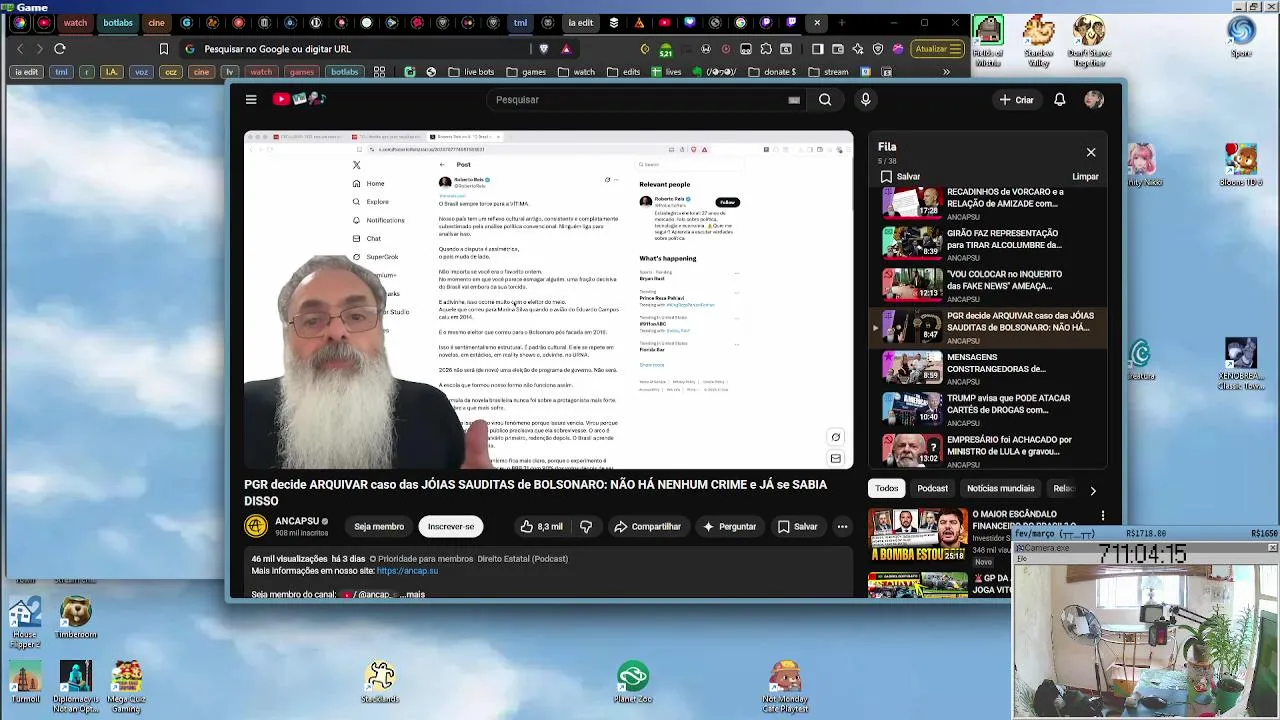Open the stream bookmarks folder

(x=829, y=72)
